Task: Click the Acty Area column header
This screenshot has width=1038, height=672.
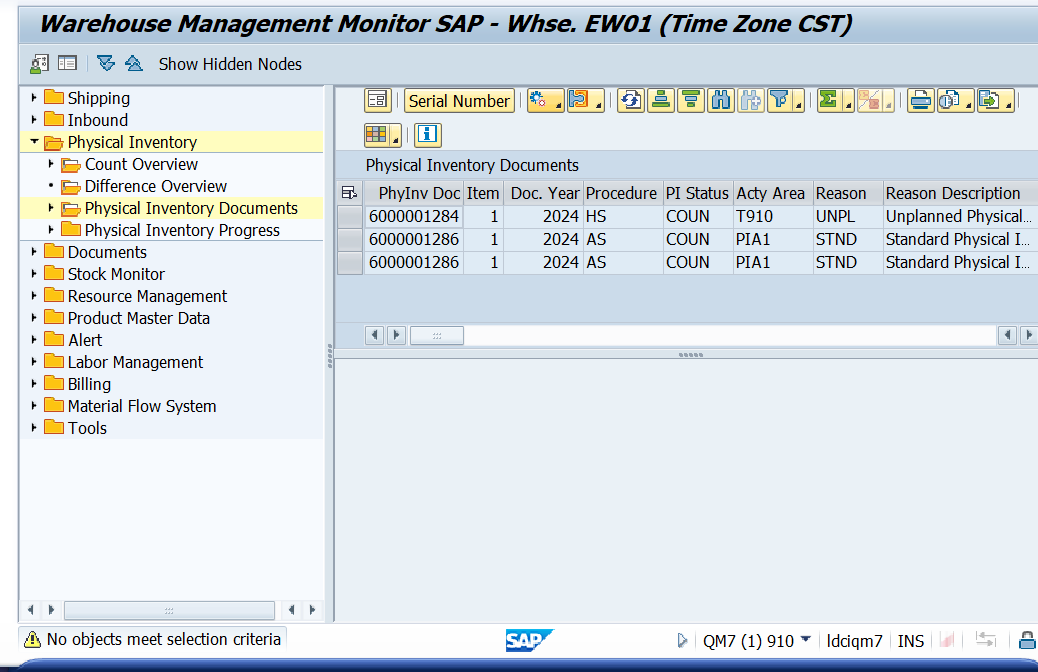Action: click(x=773, y=193)
